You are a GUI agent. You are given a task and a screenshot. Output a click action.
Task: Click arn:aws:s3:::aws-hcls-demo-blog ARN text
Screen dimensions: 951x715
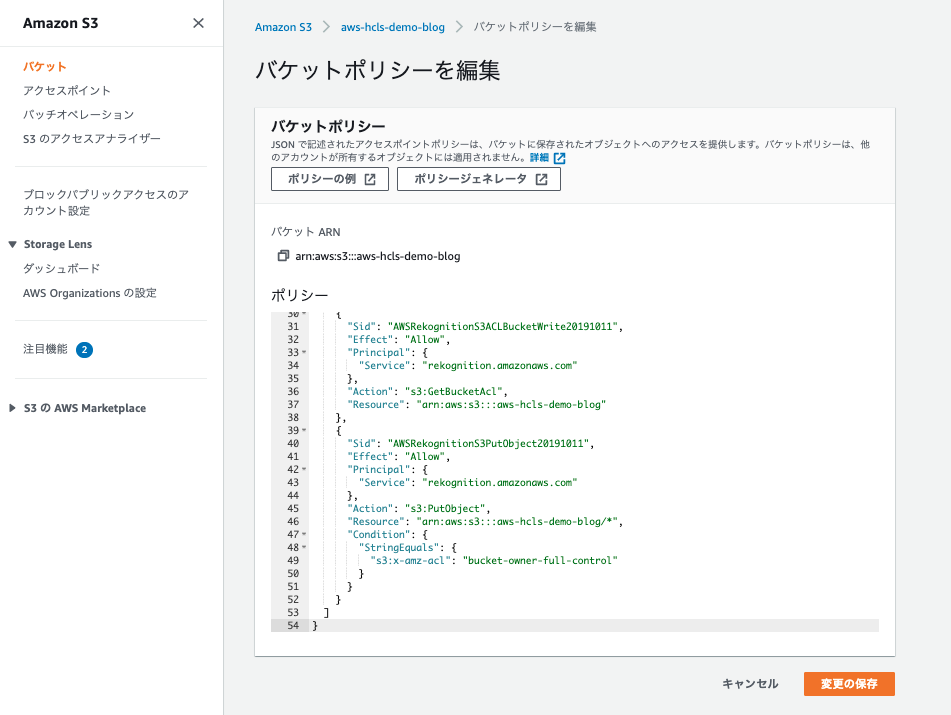(378, 256)
